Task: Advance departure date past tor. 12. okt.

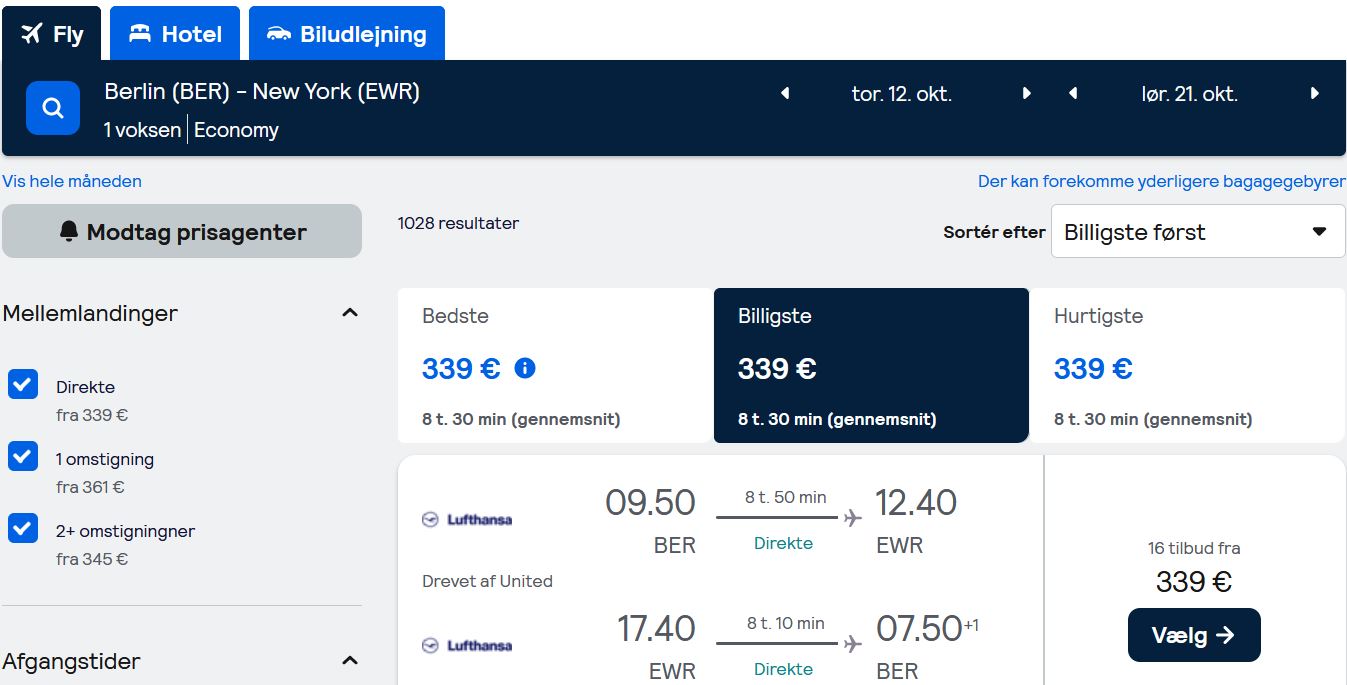Action: click(x=1026, y=94)
